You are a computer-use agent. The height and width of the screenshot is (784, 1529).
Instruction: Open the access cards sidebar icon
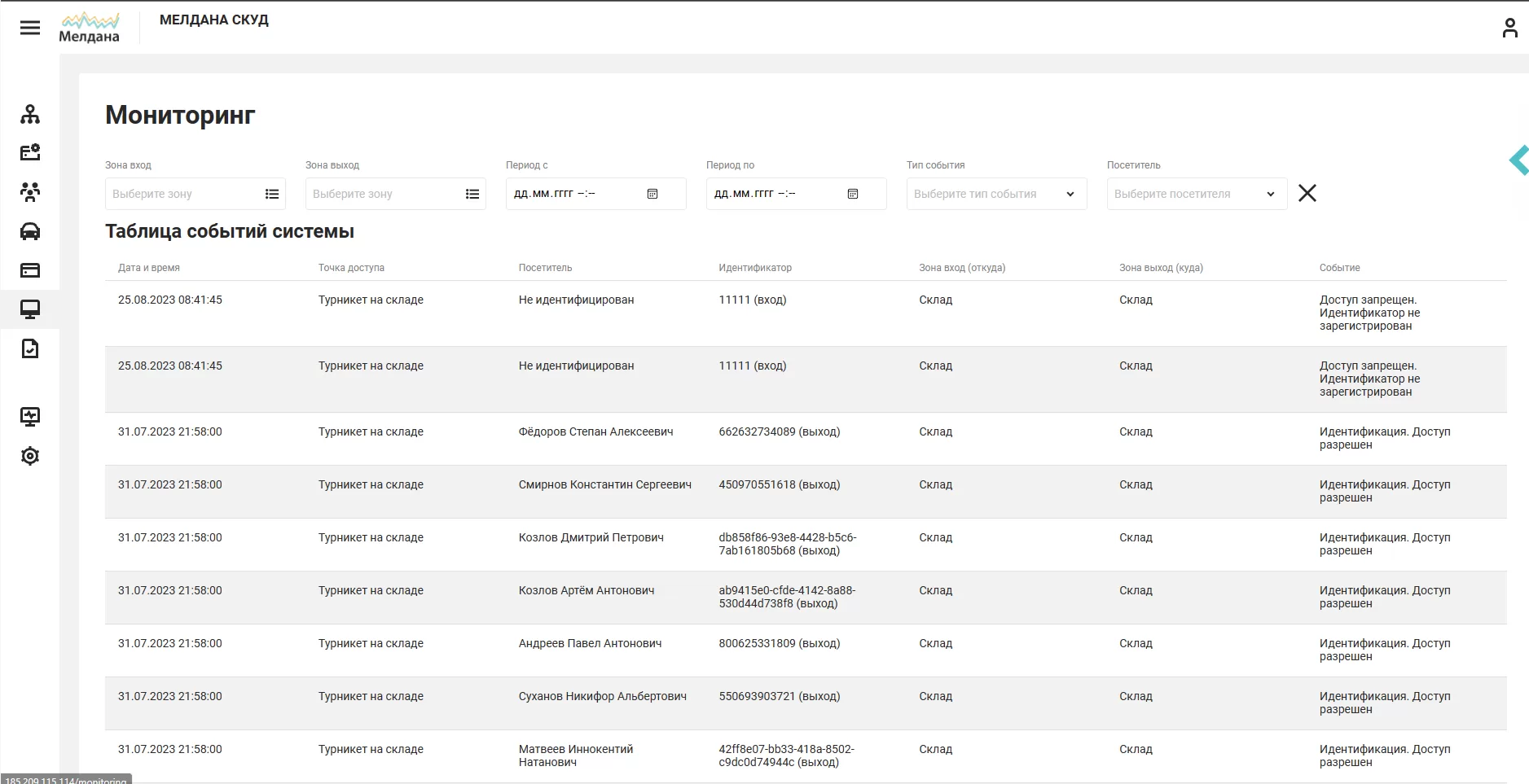[30, 270]
